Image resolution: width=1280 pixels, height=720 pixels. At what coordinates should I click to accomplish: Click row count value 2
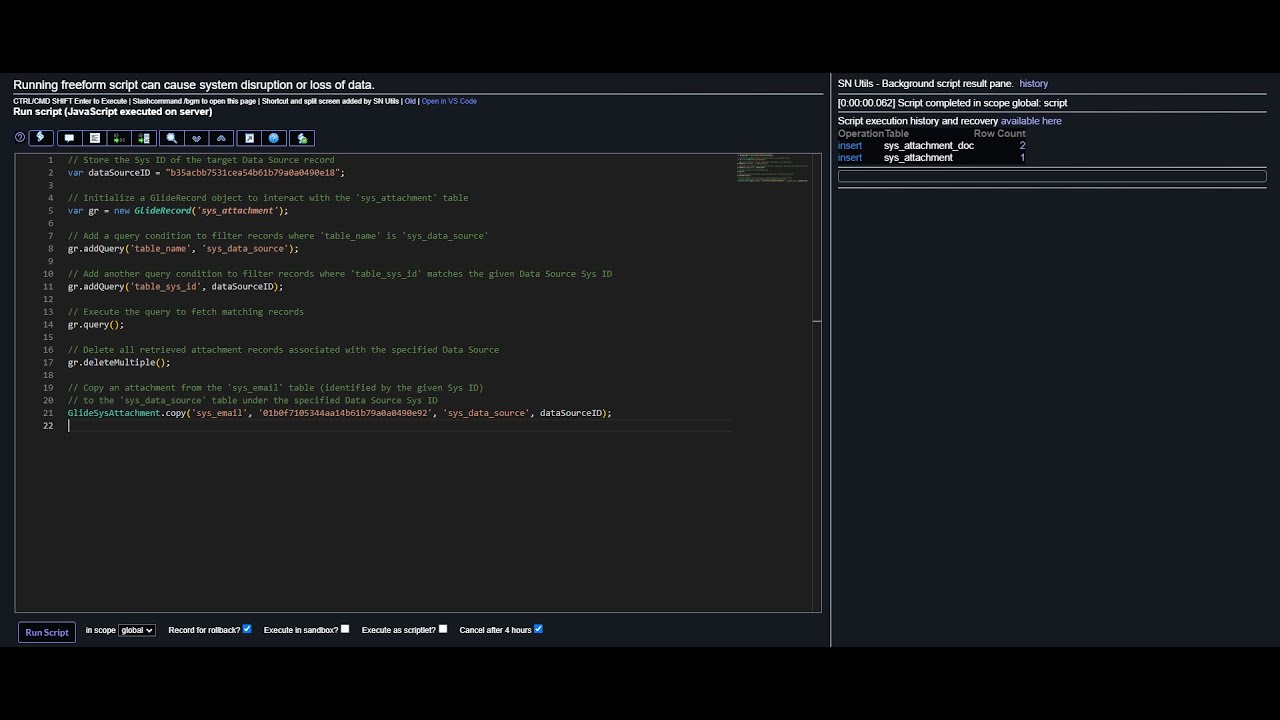coord(1022,146)
